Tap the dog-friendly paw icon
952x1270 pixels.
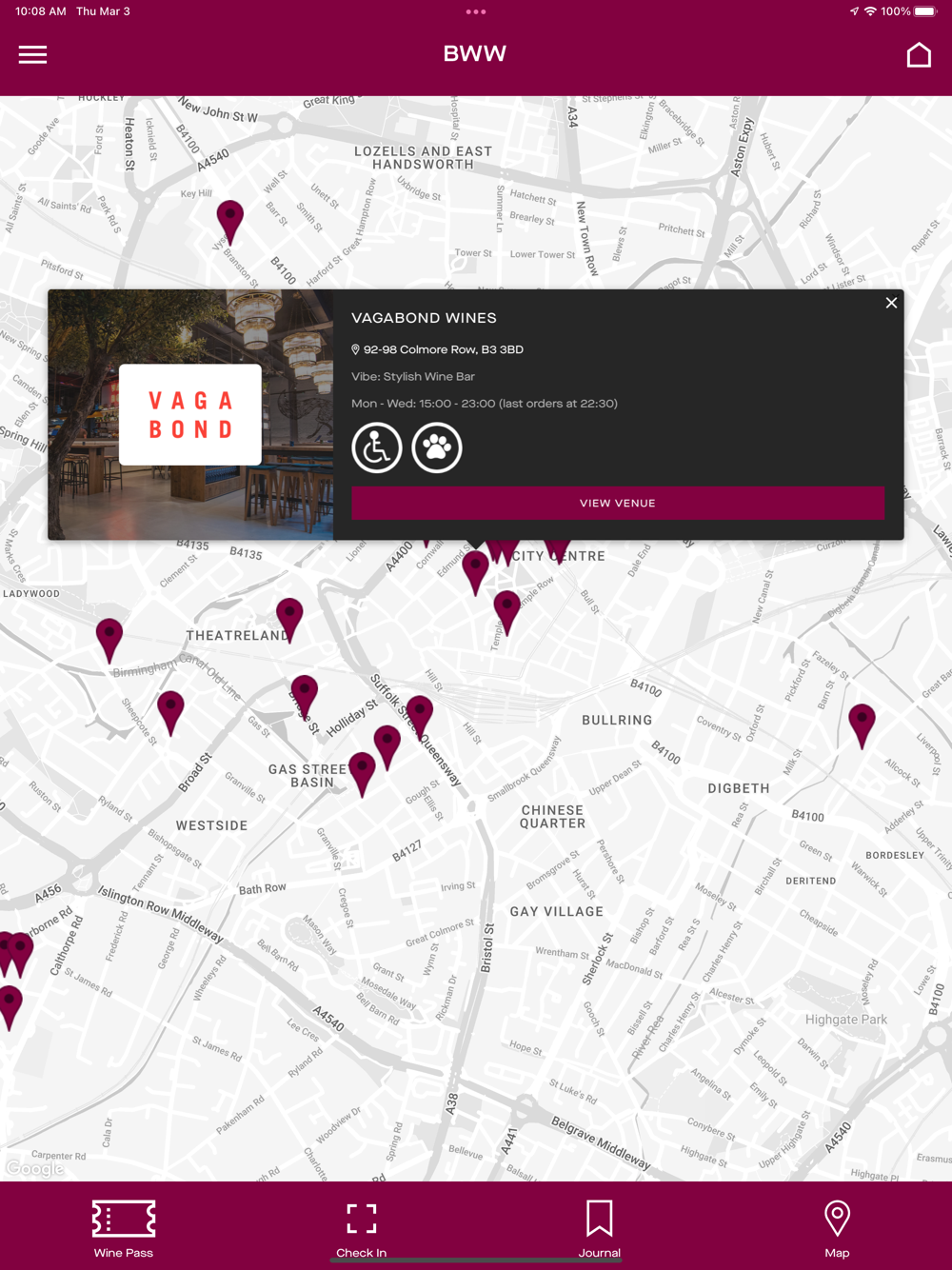coord(437,447)
